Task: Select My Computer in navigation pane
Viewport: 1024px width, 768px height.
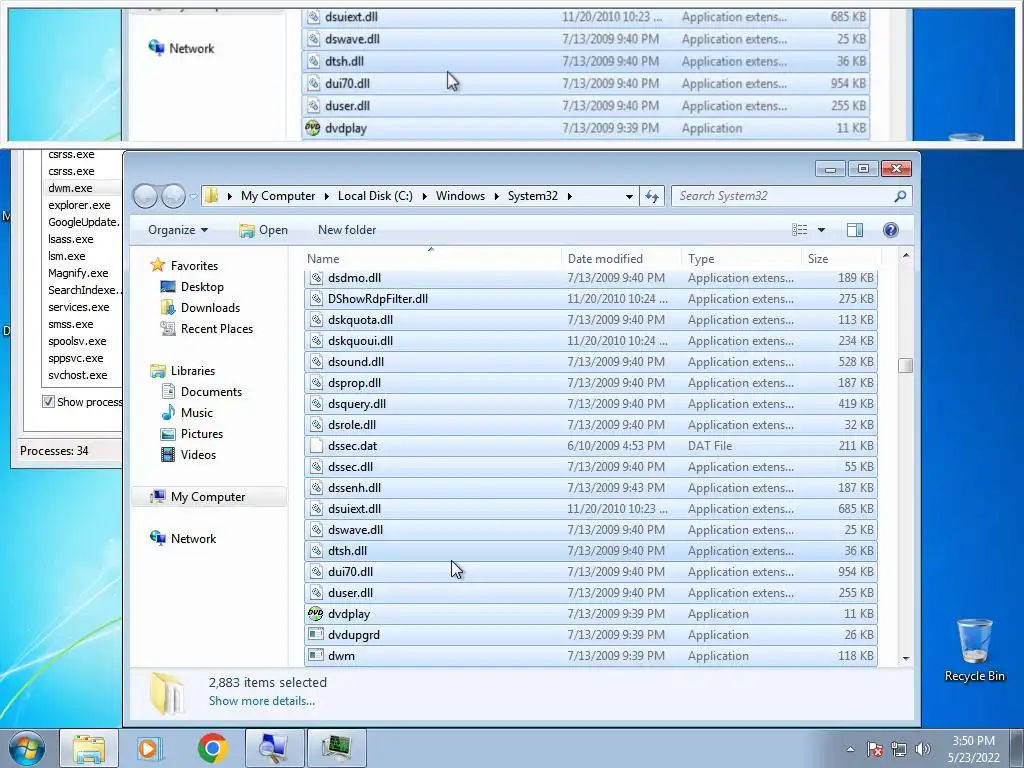Action: [x=208, y=497]
